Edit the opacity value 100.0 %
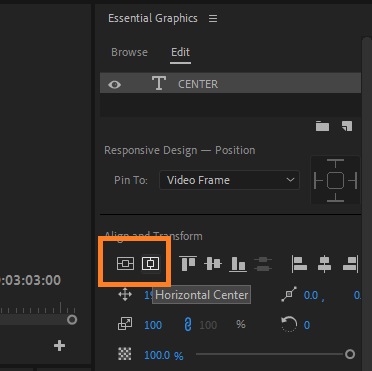 [164, 355]
